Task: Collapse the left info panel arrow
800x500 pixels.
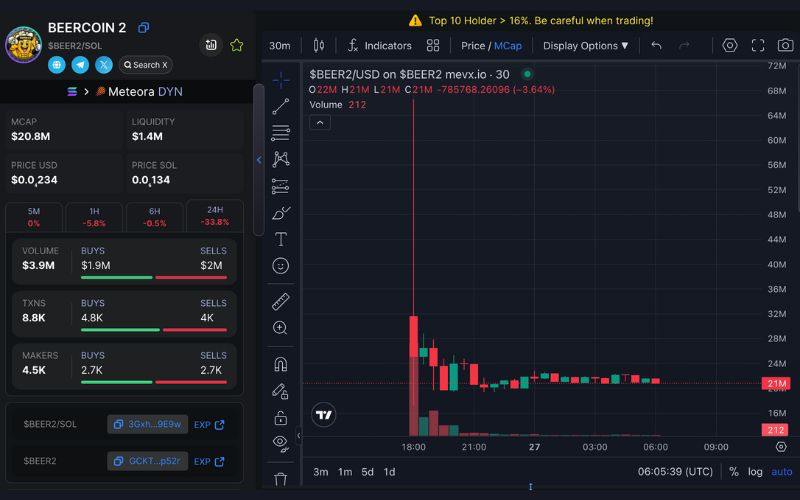Action: point(259,160)
